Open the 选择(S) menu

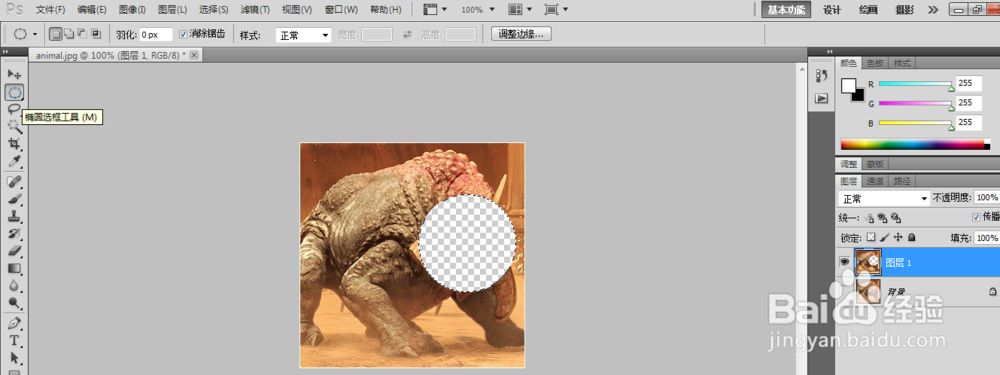(x=214, y=10)
